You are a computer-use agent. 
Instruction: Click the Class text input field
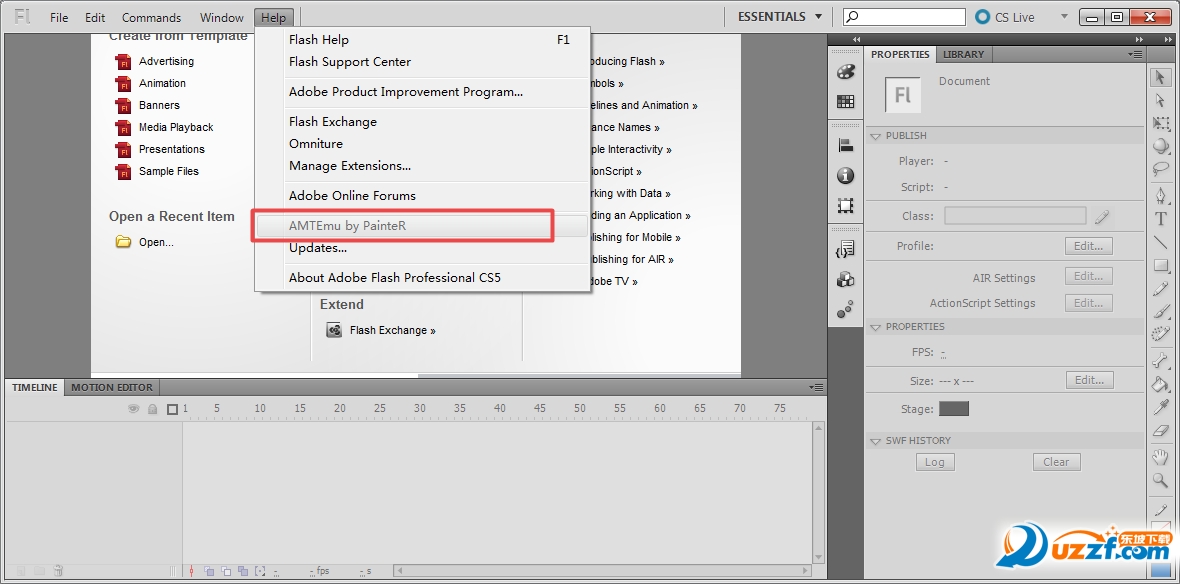click(x=1015, y=216)
